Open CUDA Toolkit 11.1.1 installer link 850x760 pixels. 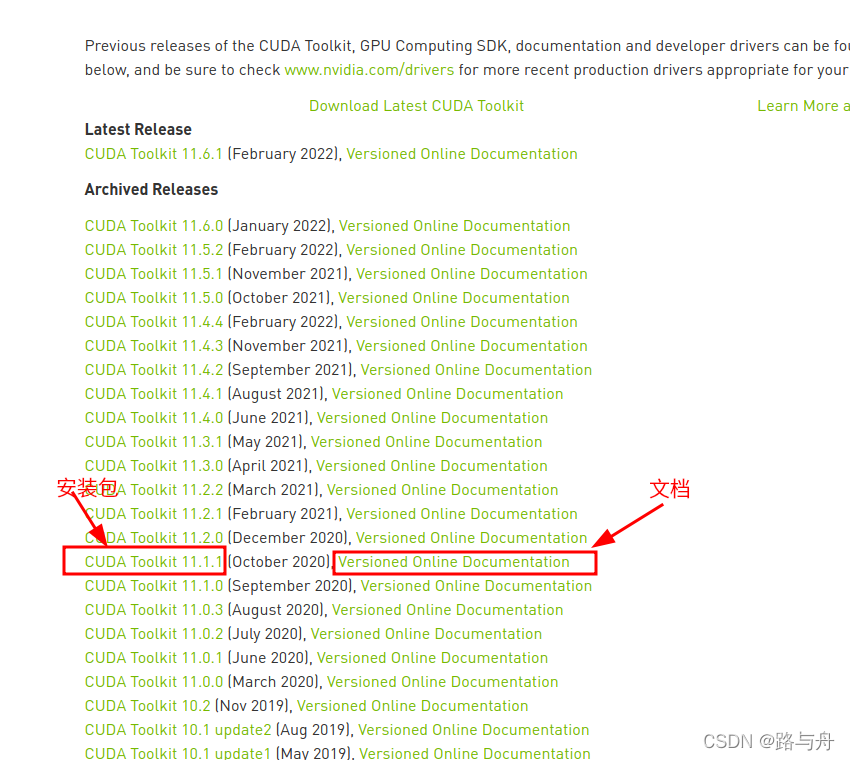click(154, 562)
